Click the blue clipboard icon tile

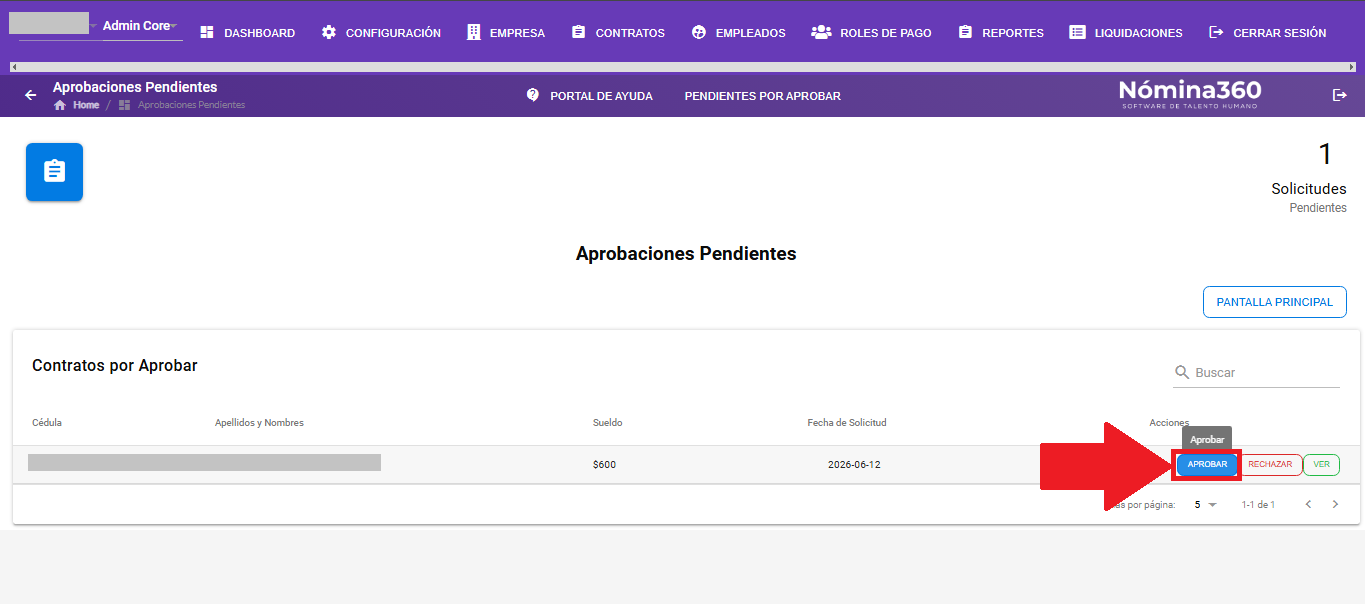(x=54, y=172)
